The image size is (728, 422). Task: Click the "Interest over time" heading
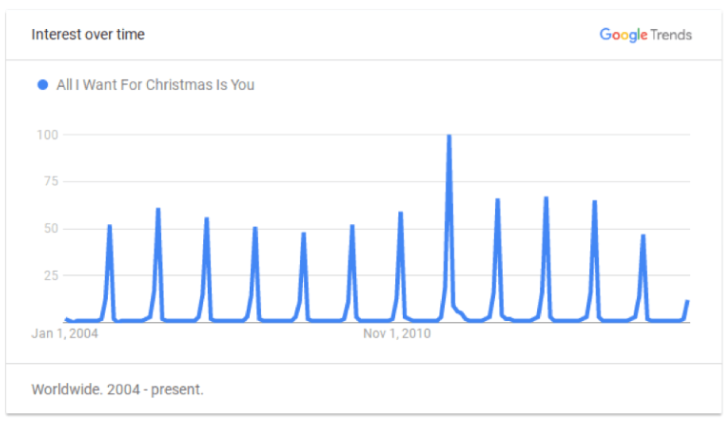(88, 35)
